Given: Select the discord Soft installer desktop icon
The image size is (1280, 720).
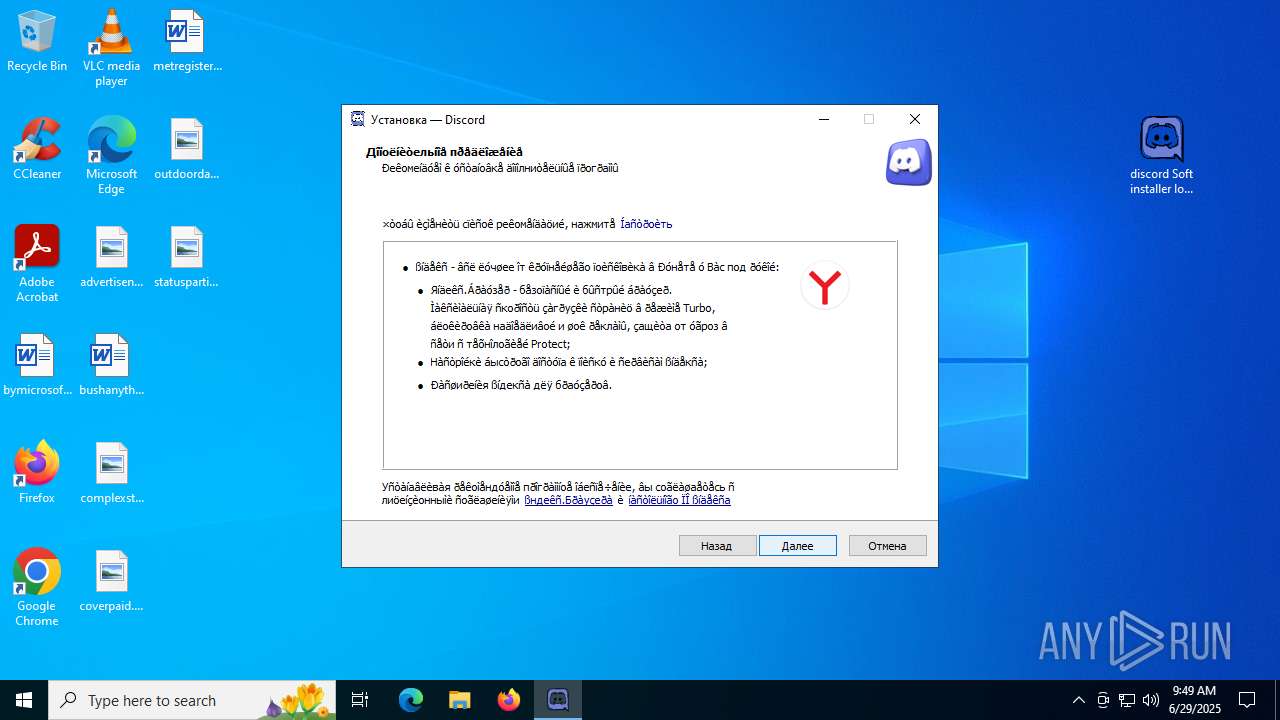Looking at the screenshot, I should pos(1162,155).
